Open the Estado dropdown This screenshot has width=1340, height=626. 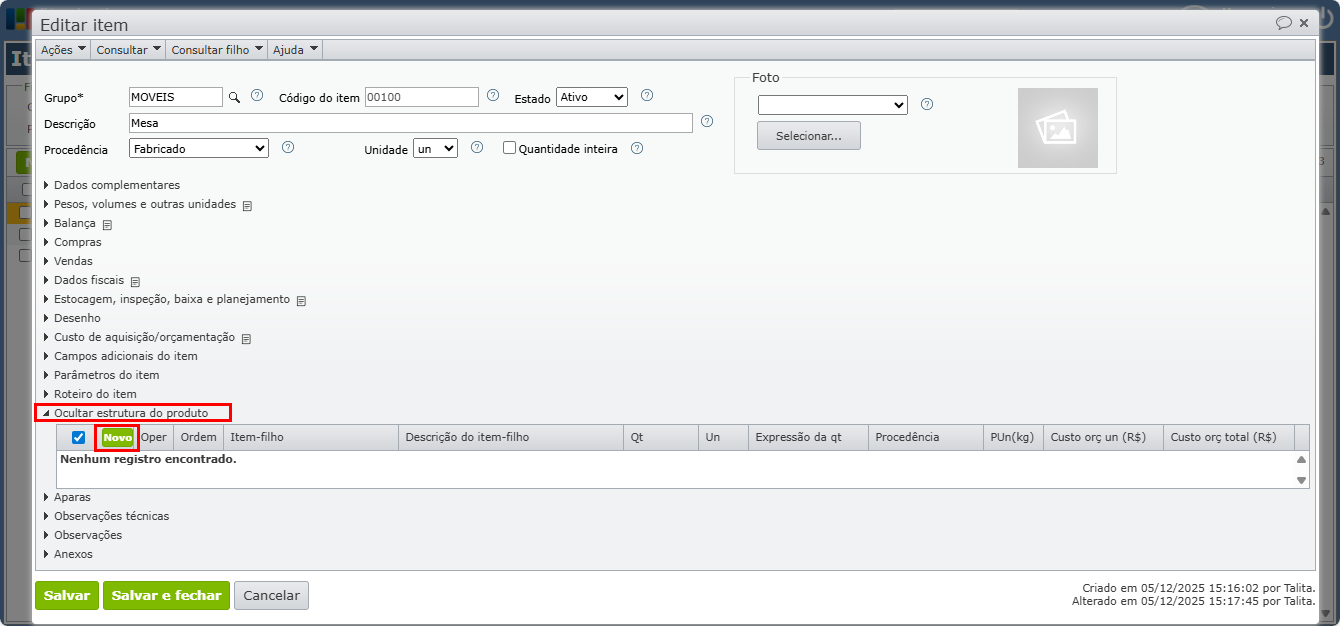coord(591,97)
